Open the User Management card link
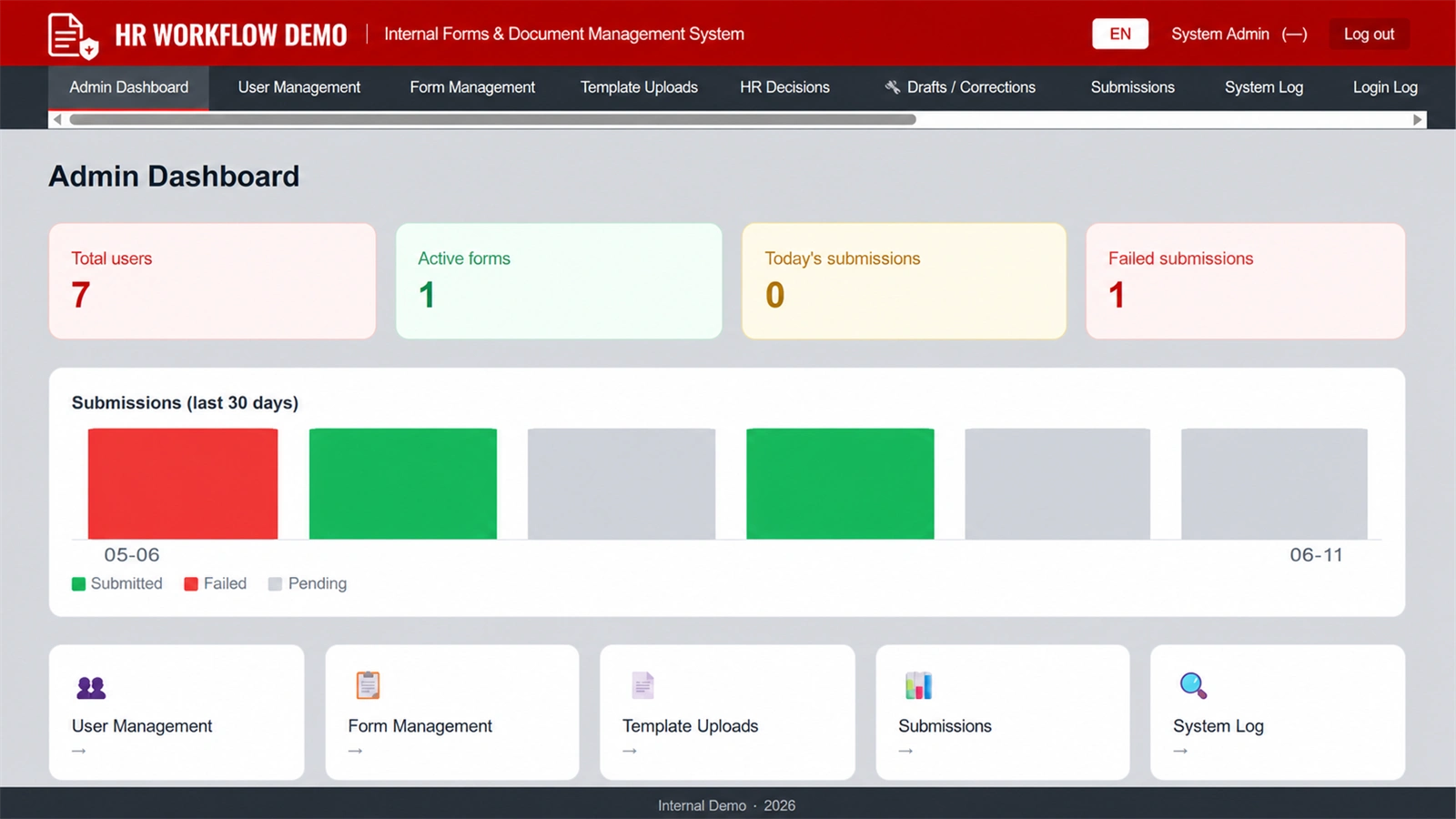Screen dimensions: 1456x819 177,713
